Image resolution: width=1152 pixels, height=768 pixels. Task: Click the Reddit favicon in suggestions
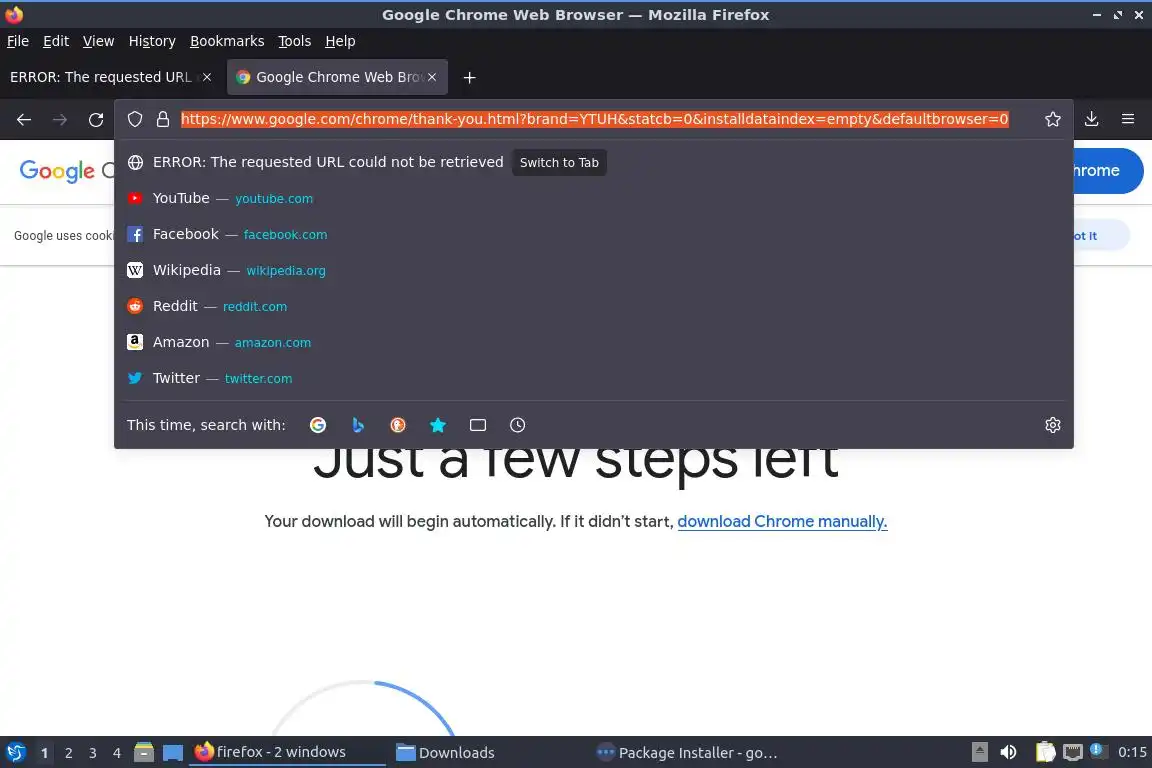coord(134,306)
